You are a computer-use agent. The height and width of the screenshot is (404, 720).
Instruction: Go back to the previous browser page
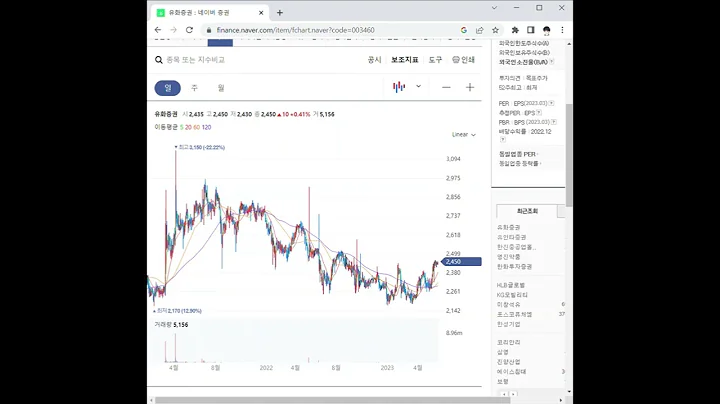click(158, 30)
